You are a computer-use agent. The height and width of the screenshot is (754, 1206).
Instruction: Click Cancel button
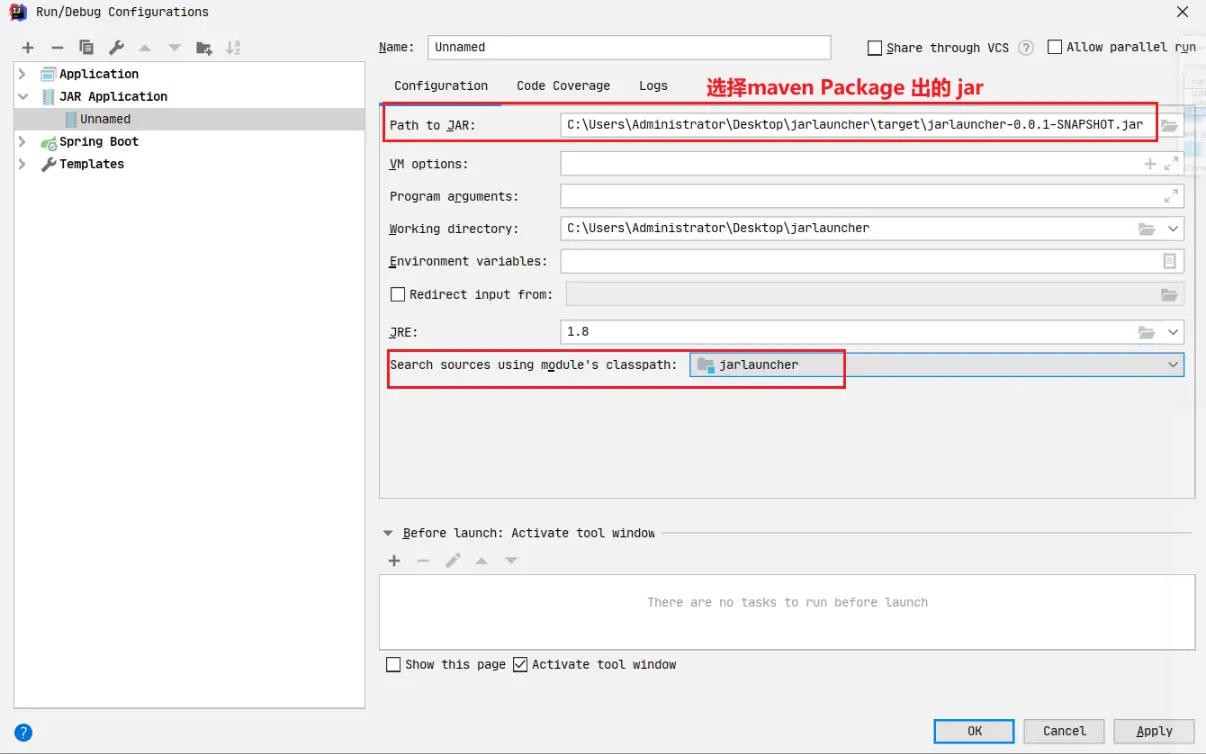point(1064,731)
